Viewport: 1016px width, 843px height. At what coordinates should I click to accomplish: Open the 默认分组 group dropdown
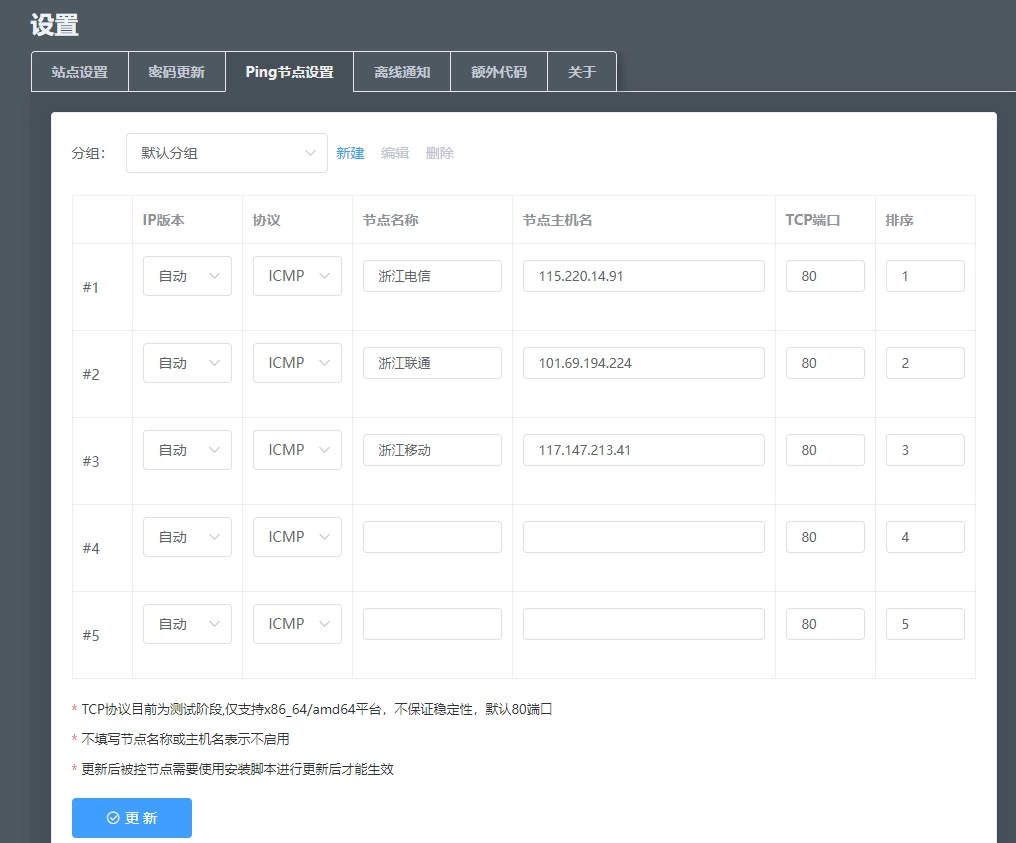226,153
